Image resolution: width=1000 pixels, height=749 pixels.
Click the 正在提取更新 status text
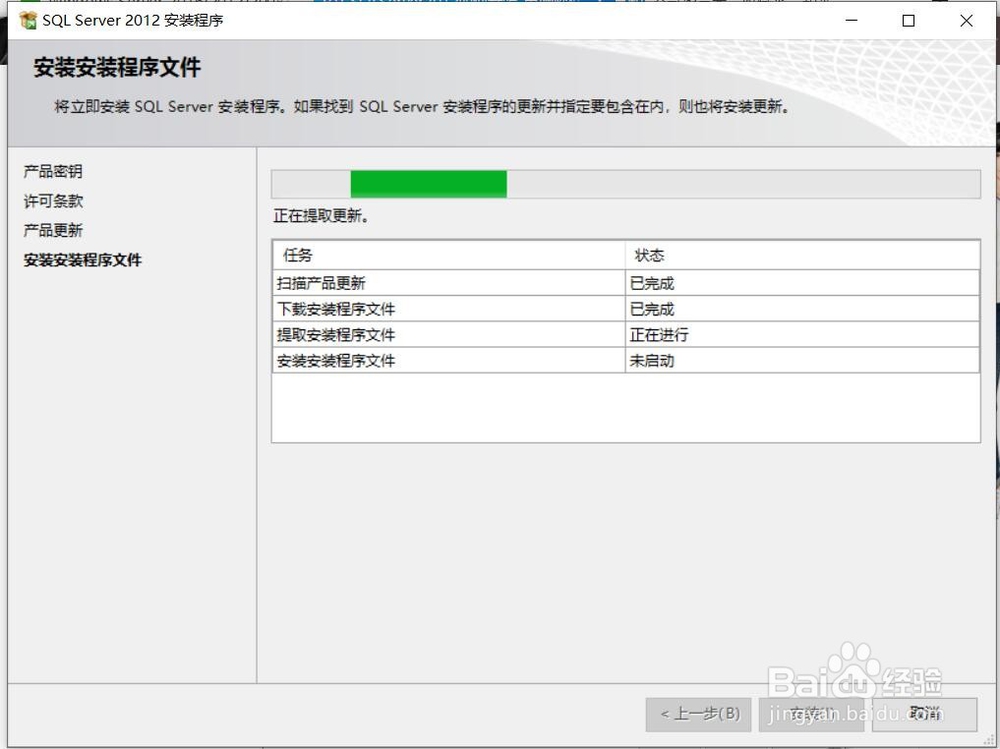point(321,216)
